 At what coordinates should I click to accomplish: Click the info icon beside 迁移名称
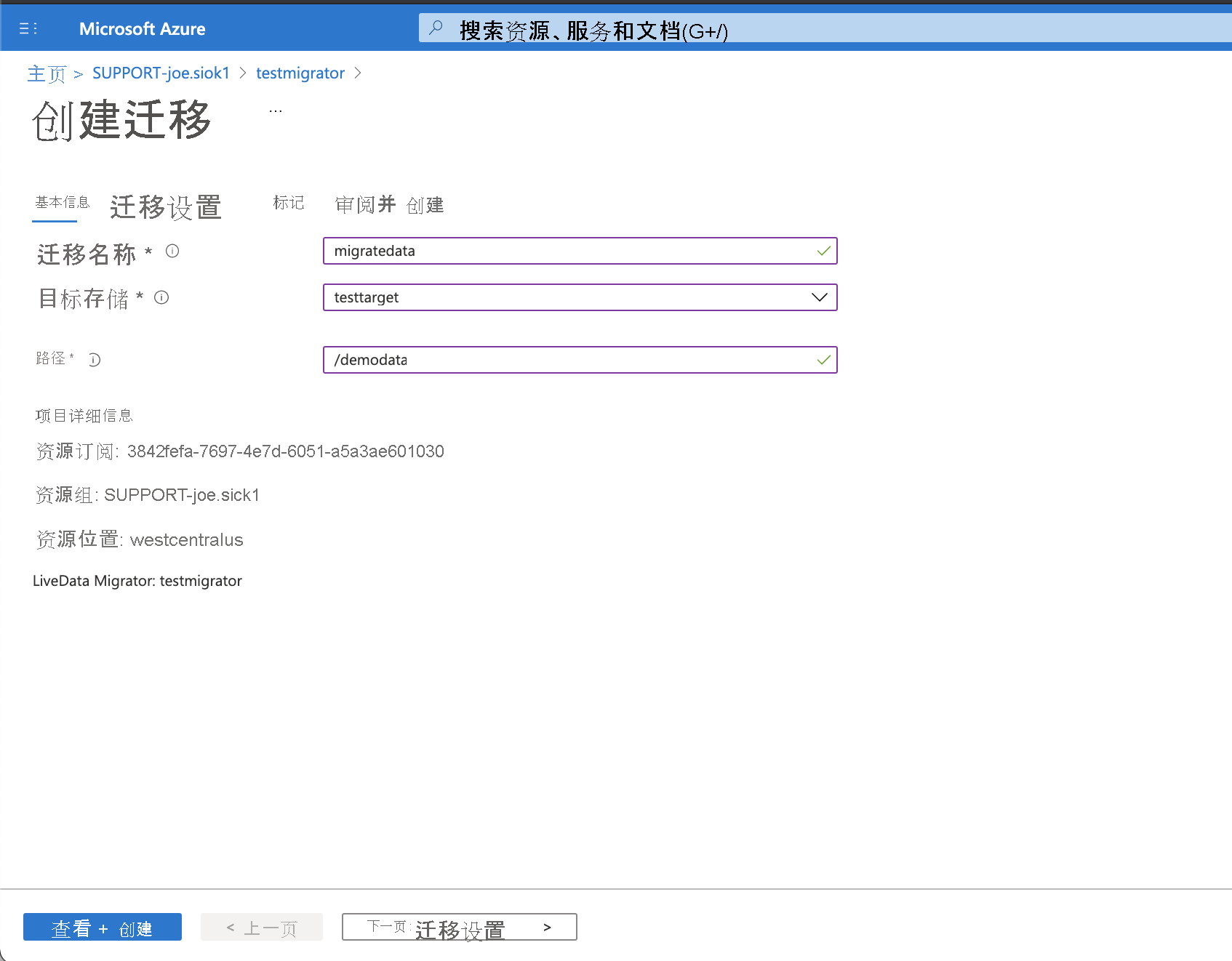click(x=172, y=253)
